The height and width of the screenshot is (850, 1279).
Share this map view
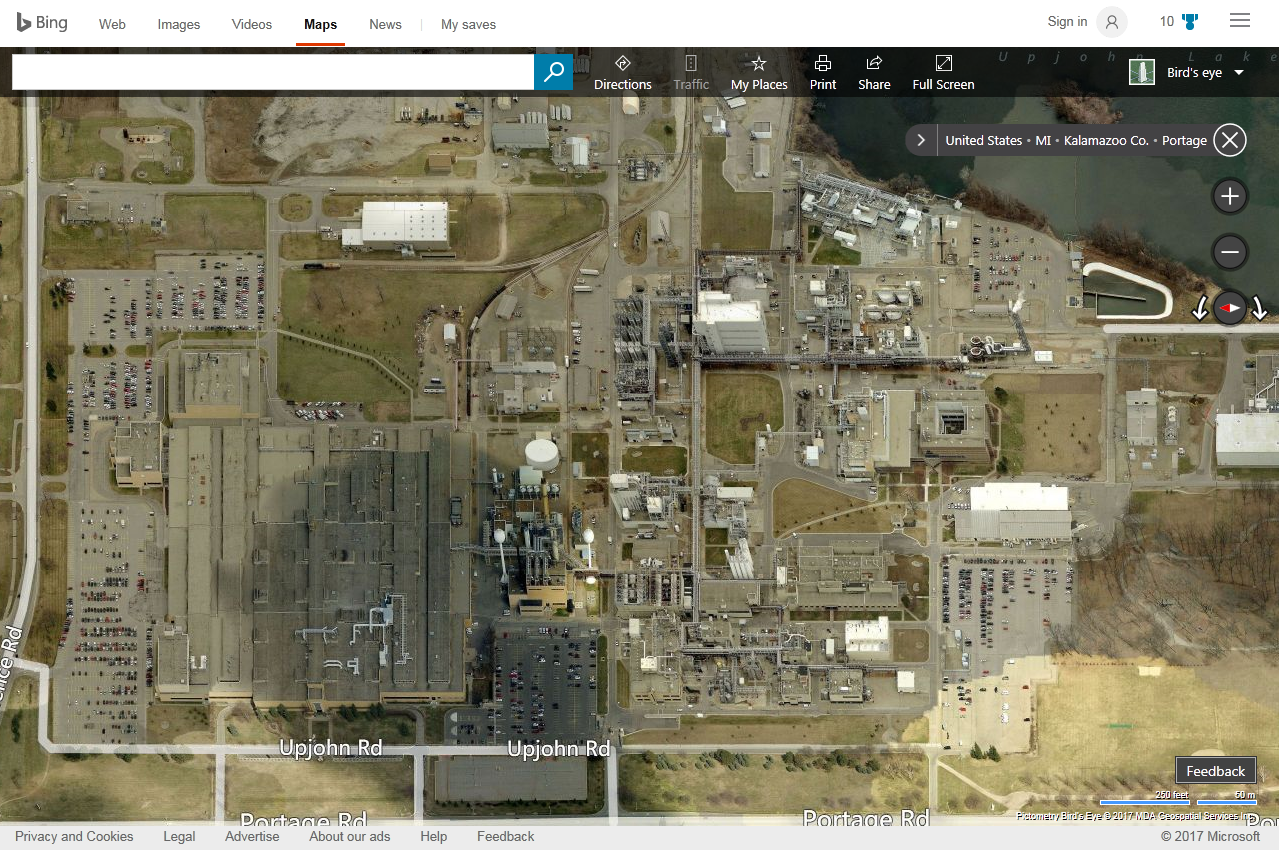point(873,73)
